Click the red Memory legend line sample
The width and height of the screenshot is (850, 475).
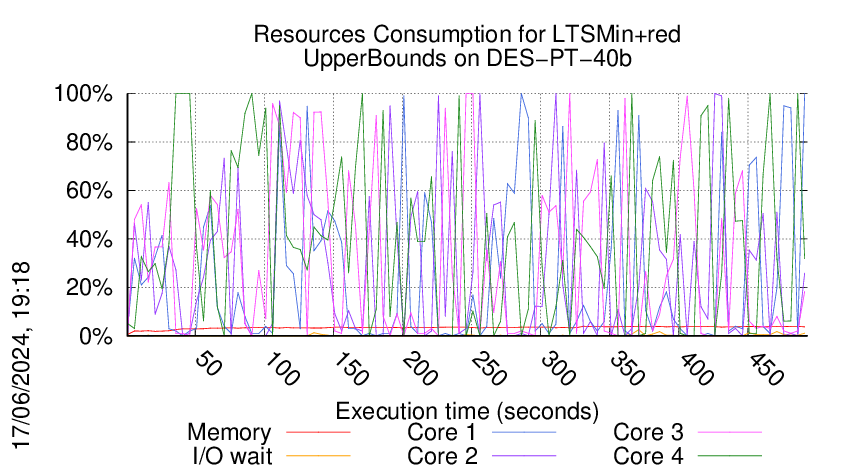tap(318, 432)
